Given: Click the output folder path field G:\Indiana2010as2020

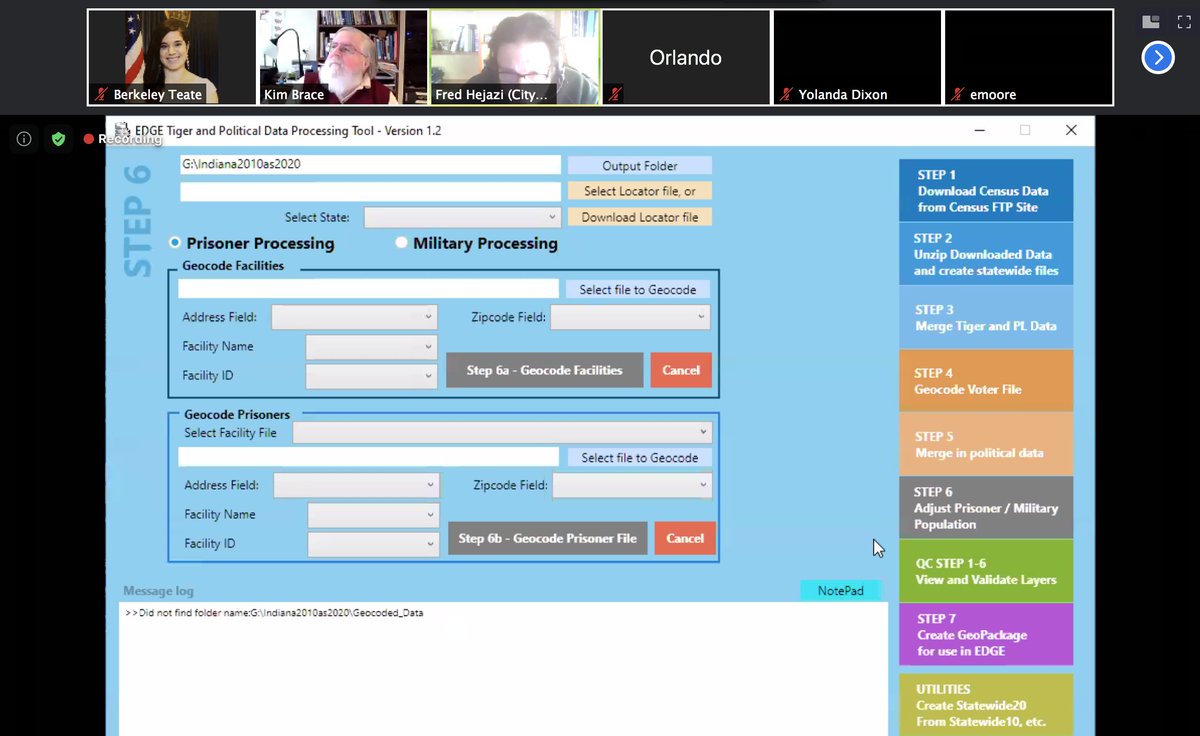Looking at the screenshot, I should click(370, 165).
